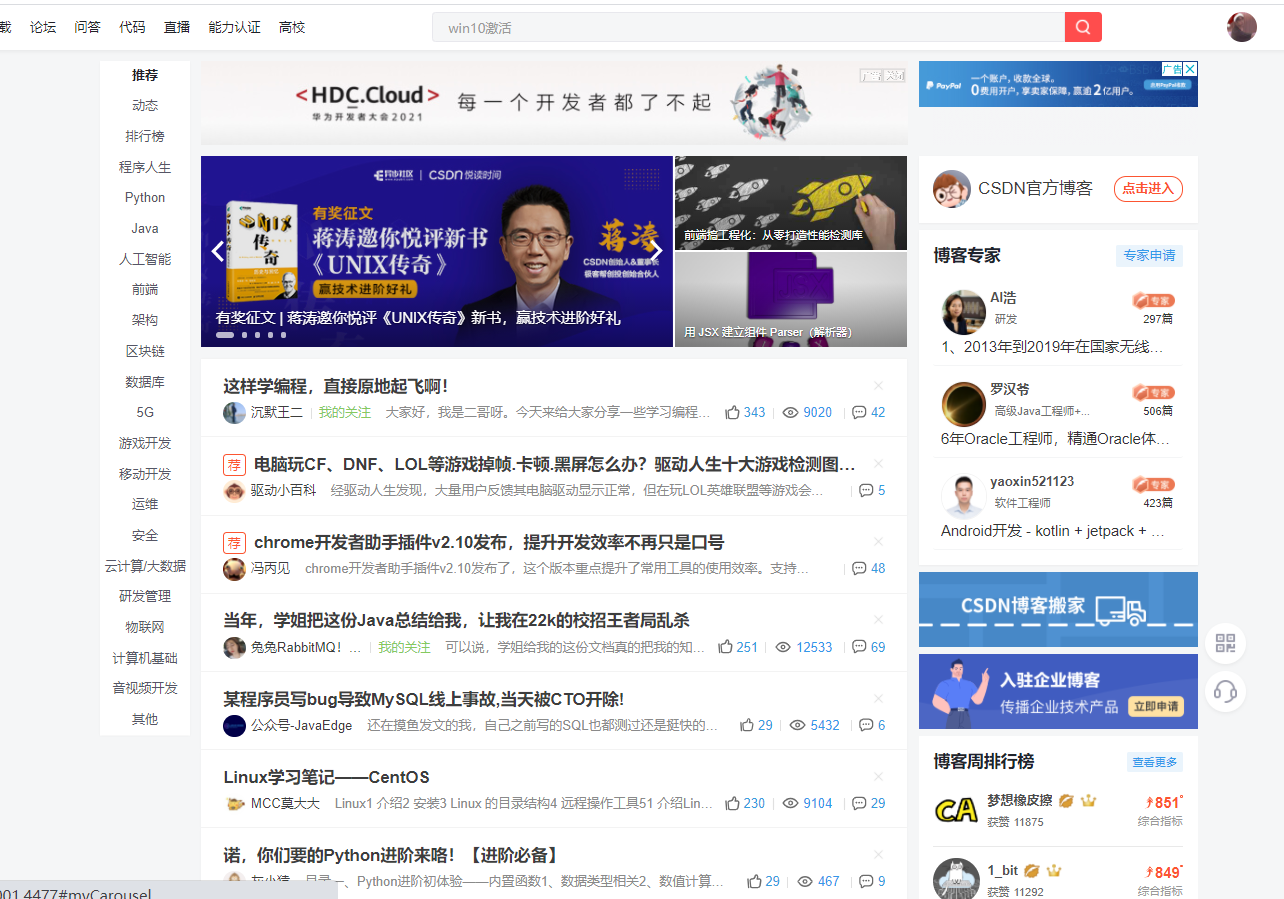Show next carousel slide arrow

pos(656,251)
